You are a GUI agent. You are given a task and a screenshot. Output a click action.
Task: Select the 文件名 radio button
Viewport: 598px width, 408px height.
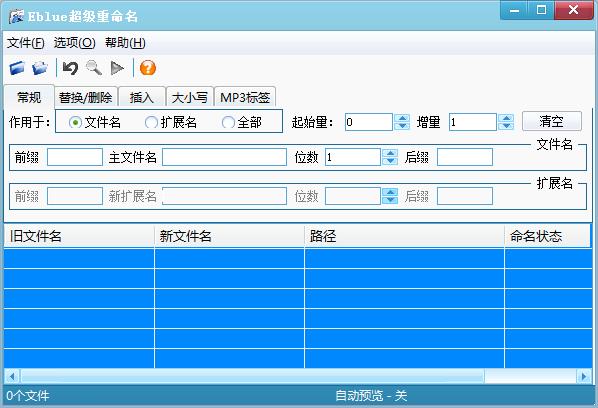[x=75, y=122]
